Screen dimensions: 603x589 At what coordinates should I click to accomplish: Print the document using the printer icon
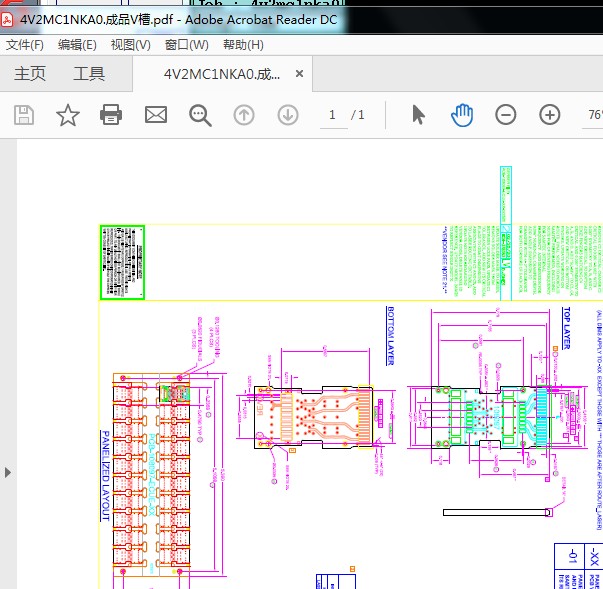[x=111, y=115]
